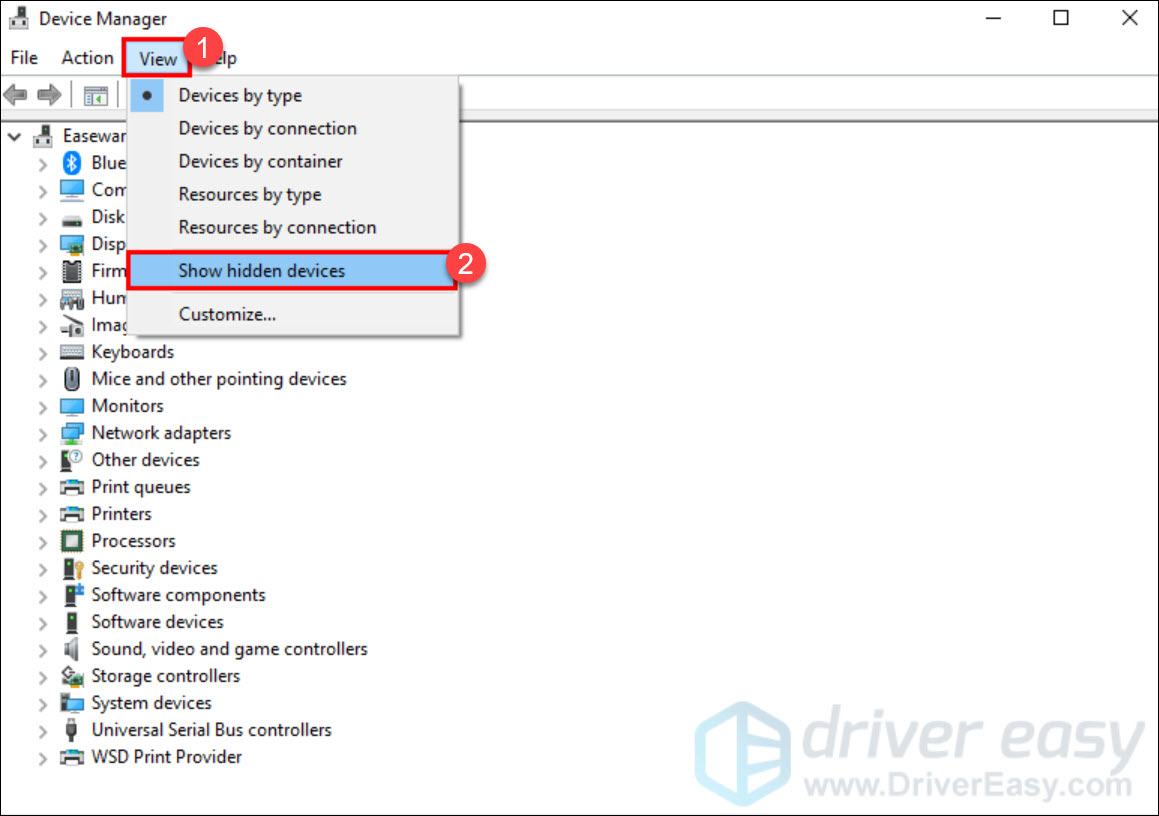Select the Devices by type radio option
The height and width of the screenshot is (816, 1159).
click(x=240, y=95)
